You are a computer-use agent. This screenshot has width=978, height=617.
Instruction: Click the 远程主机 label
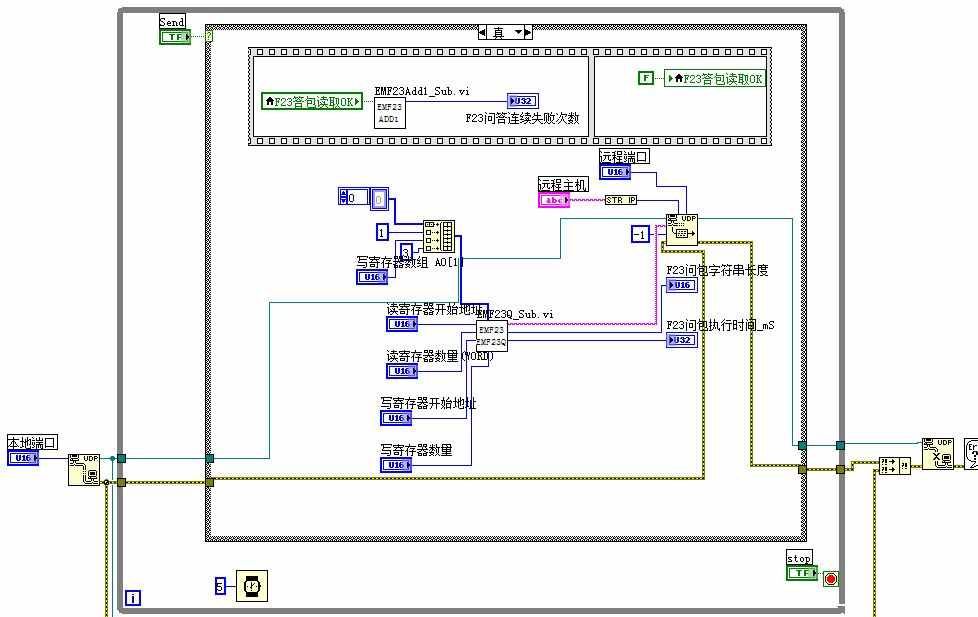[563, 185]
